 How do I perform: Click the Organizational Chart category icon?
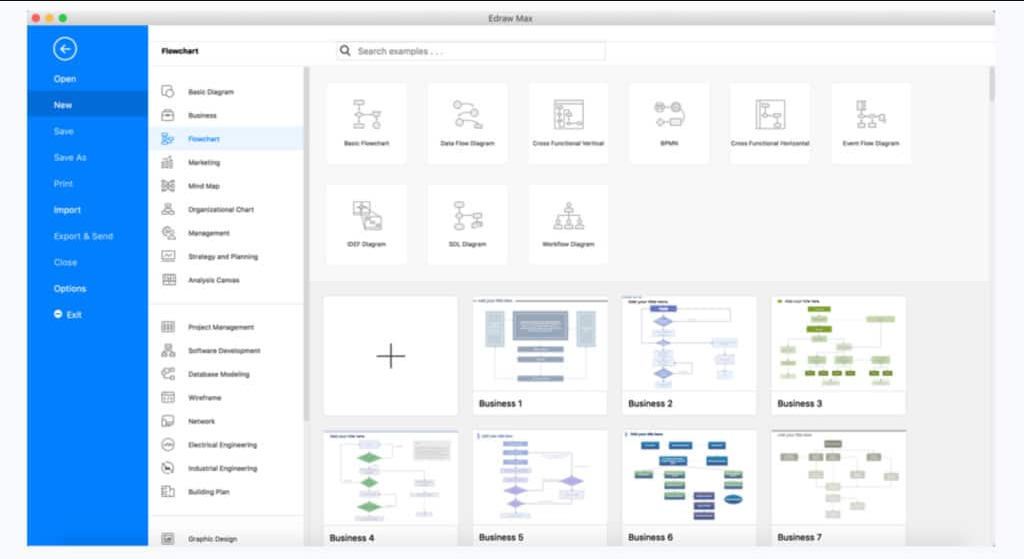168,209
